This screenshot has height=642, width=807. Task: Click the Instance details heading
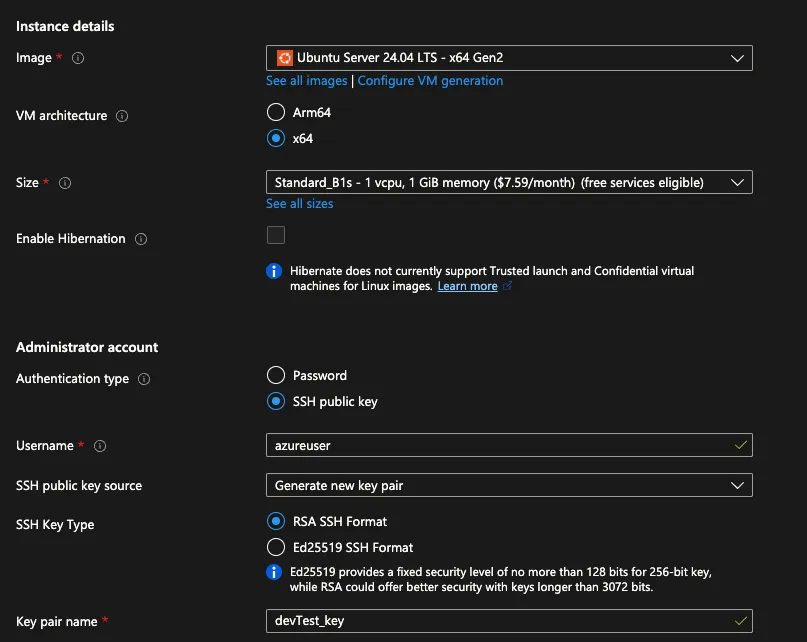click(x=65, y=26)
